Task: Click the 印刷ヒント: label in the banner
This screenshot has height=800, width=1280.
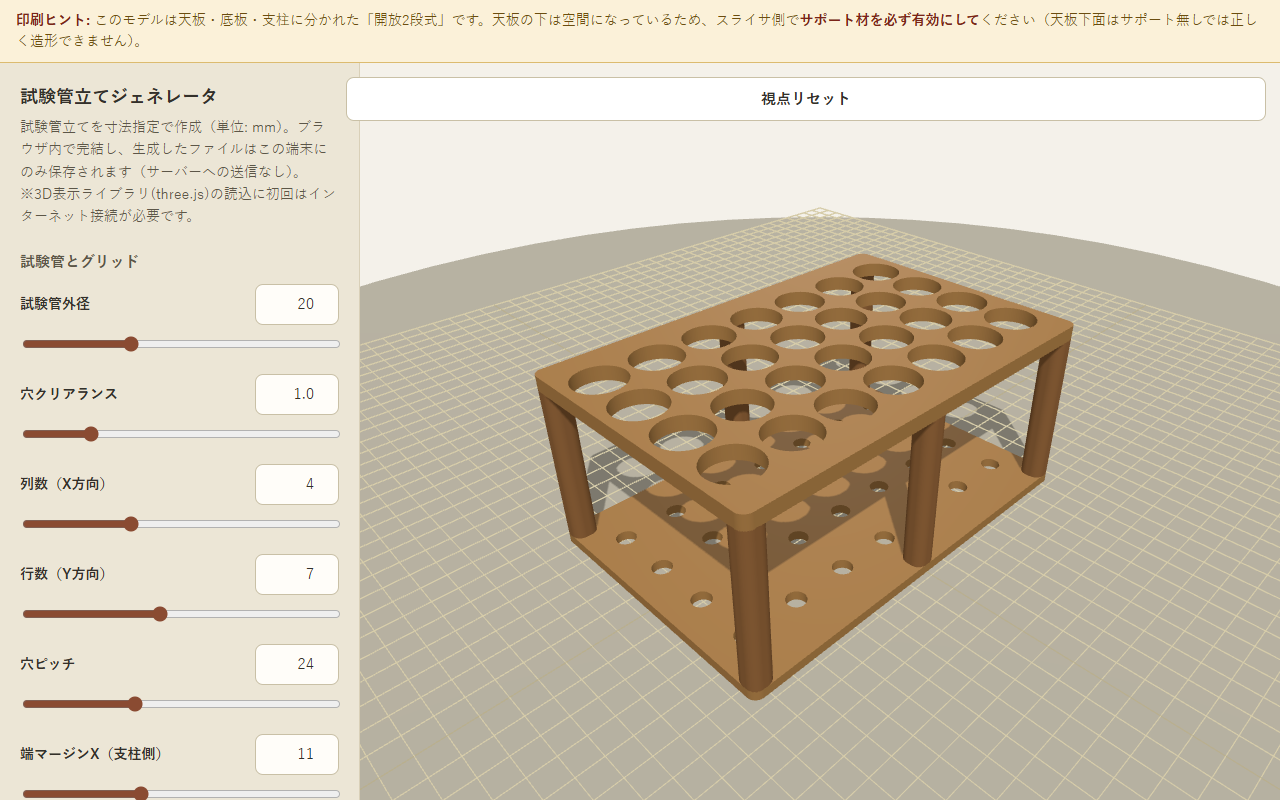Action: 54,19
